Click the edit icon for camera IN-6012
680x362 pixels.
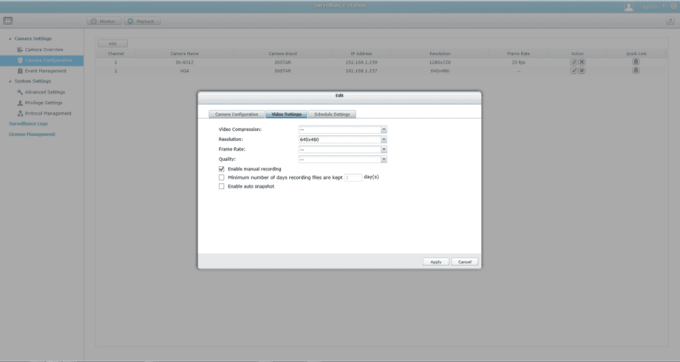573,62
